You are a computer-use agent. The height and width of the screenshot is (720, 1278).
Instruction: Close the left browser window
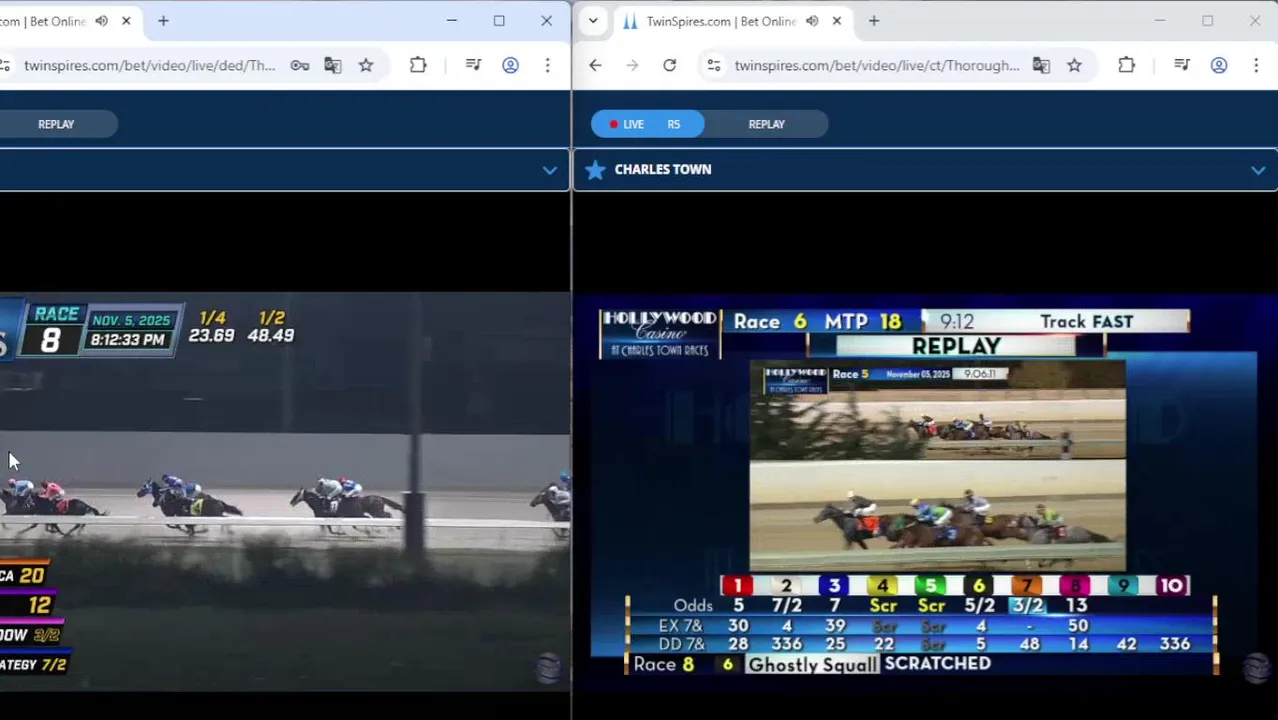pos(547,21)
